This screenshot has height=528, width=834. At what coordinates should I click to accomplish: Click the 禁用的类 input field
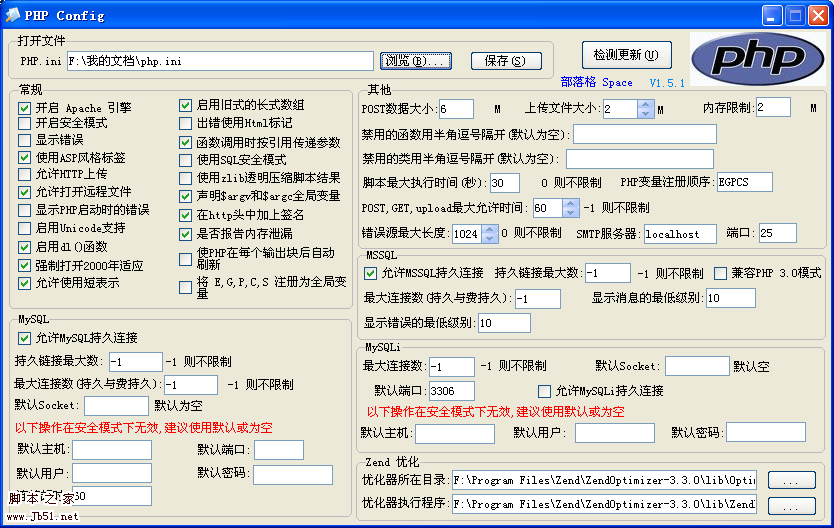click(x=639, y=159)
